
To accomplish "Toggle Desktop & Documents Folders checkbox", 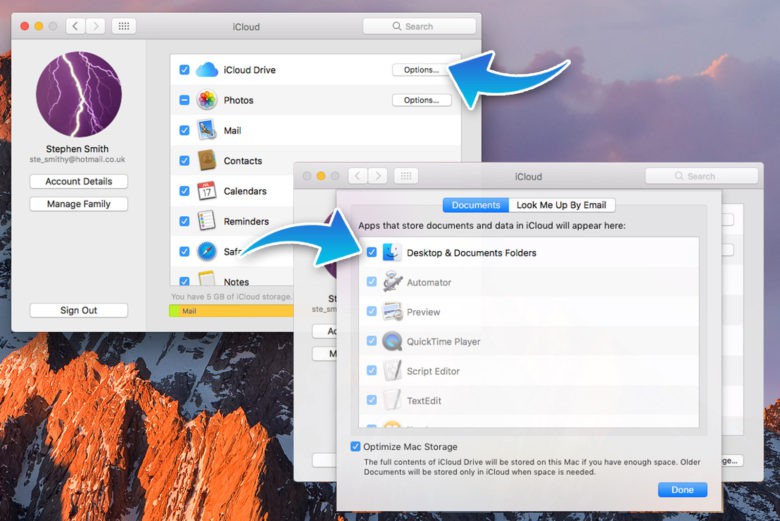I will pos(372,252).
